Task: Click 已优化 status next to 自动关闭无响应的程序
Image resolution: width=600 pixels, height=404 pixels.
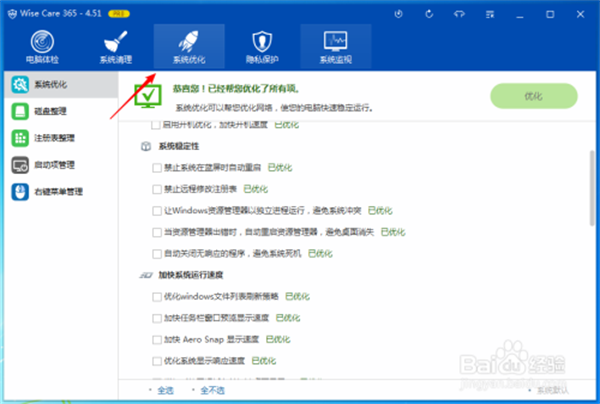Action: coord(320,254)
